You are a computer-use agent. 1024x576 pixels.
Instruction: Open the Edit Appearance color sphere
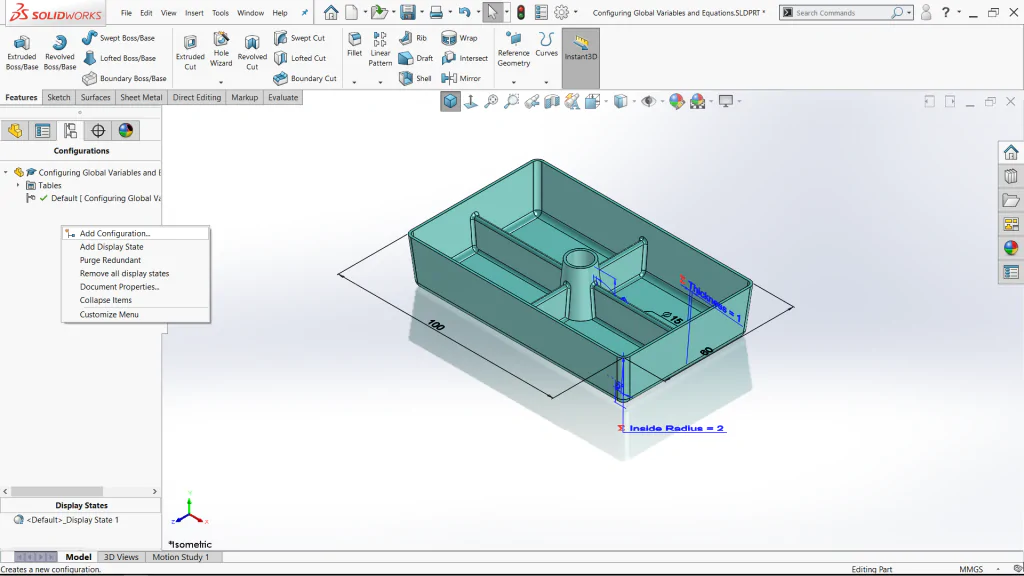tap(676, 101)
